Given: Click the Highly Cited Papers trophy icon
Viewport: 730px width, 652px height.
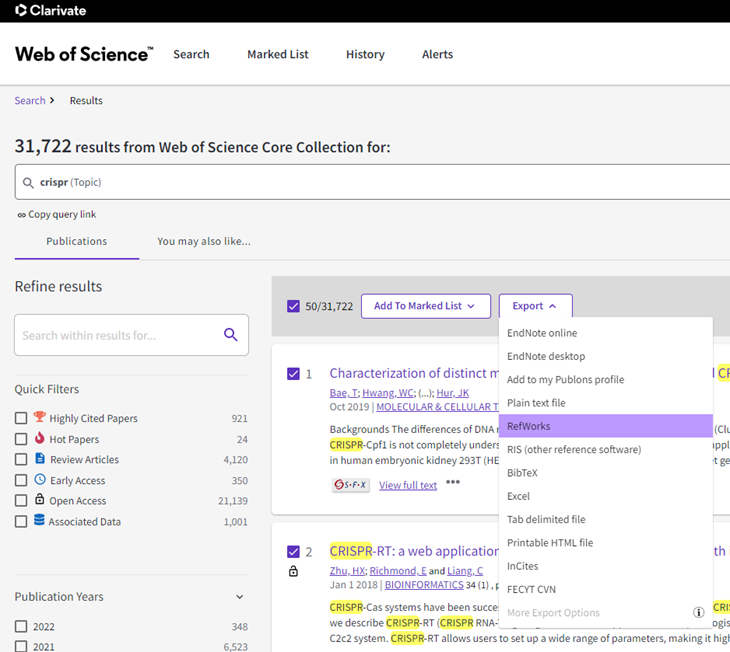Looking at the screenshot, I should (40, 417).
